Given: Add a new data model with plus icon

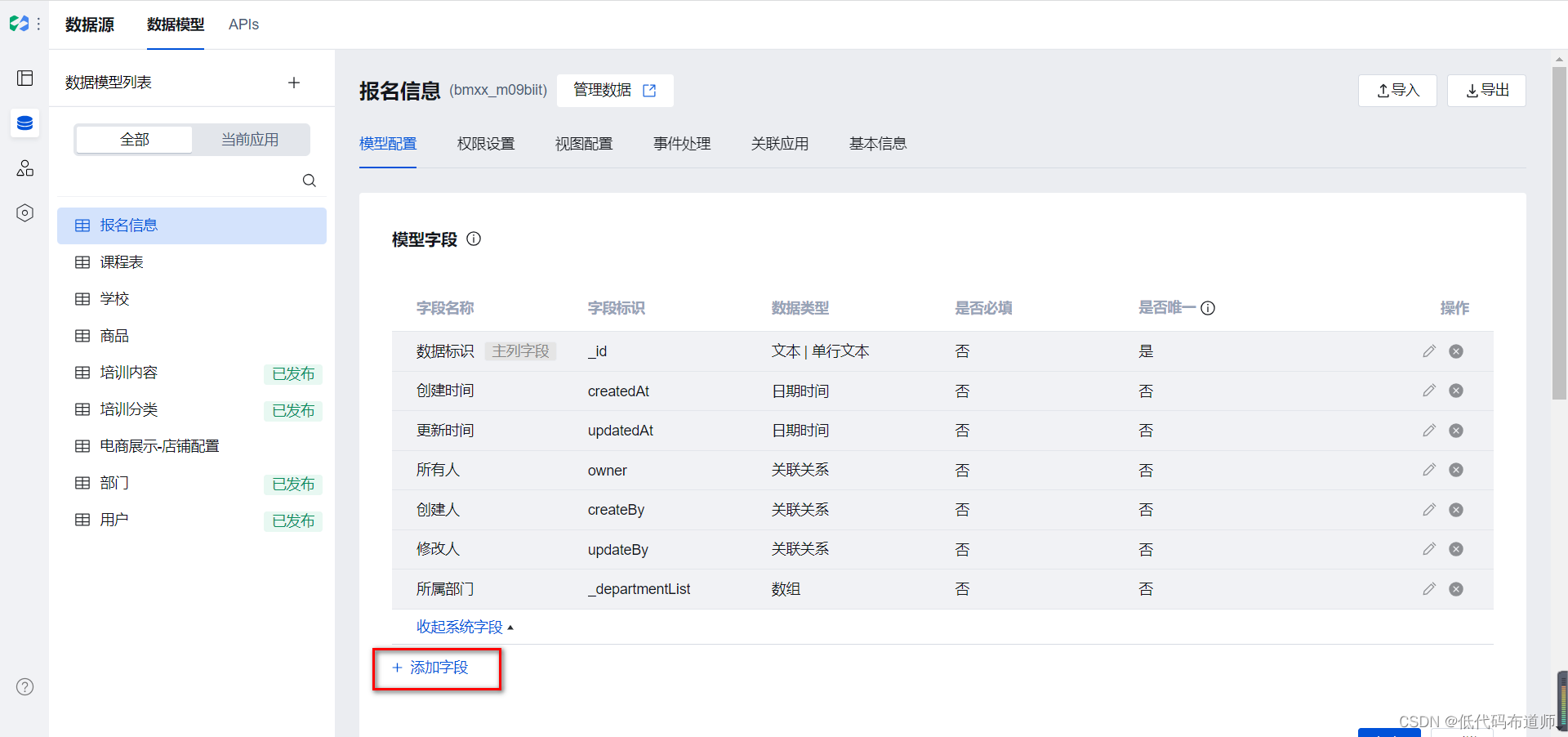Looking at the screenshot, I should coord(294,83).
